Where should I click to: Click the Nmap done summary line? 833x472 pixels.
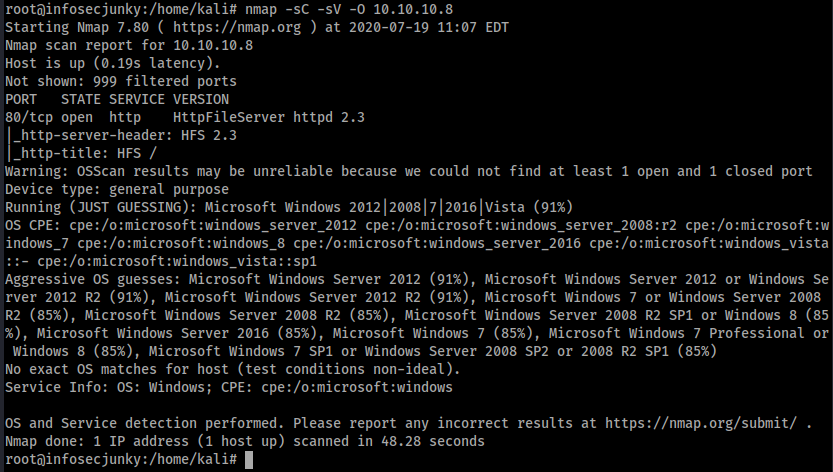(x=245, y=442)
